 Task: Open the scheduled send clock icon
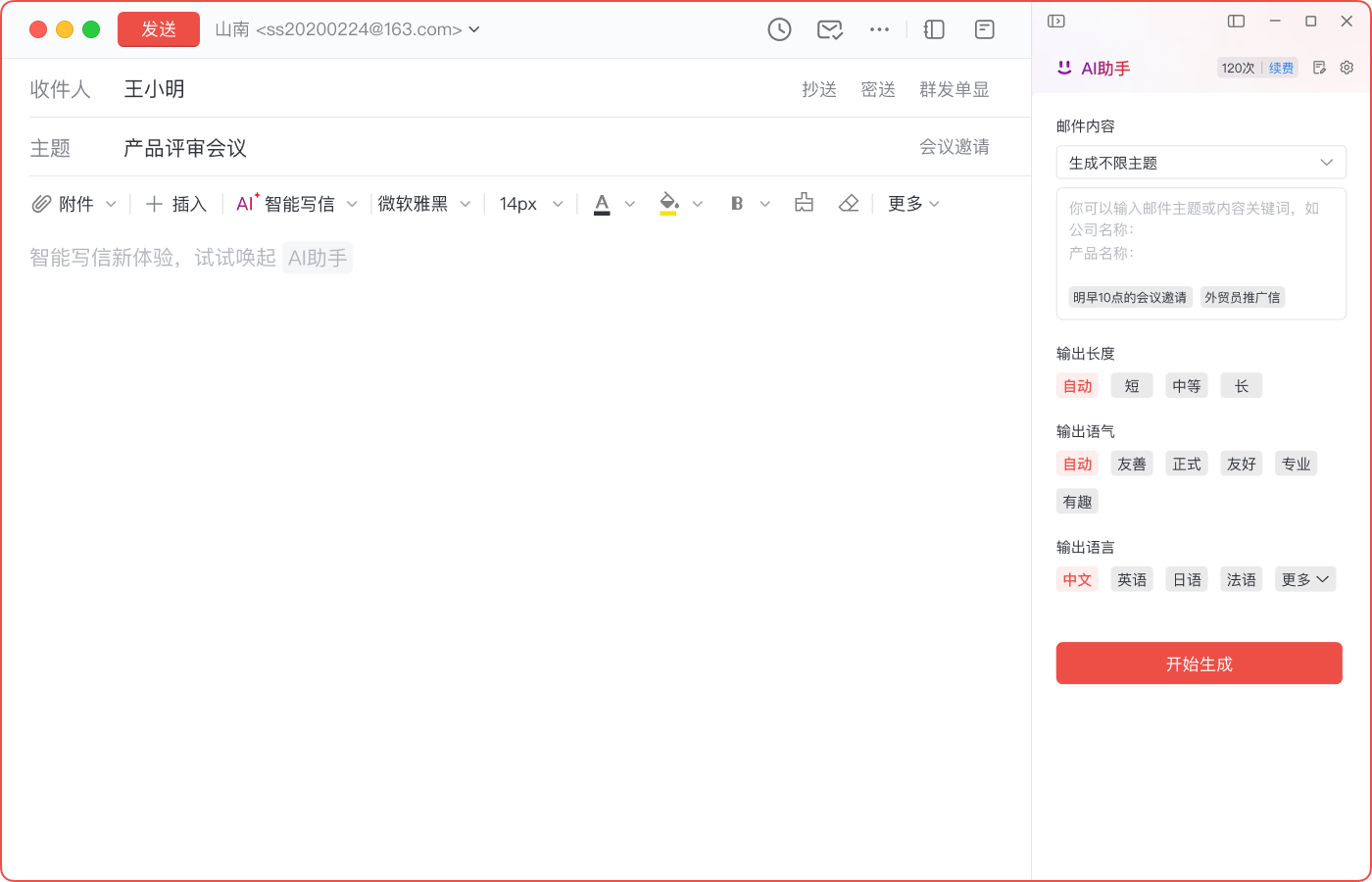click(779, 29)
